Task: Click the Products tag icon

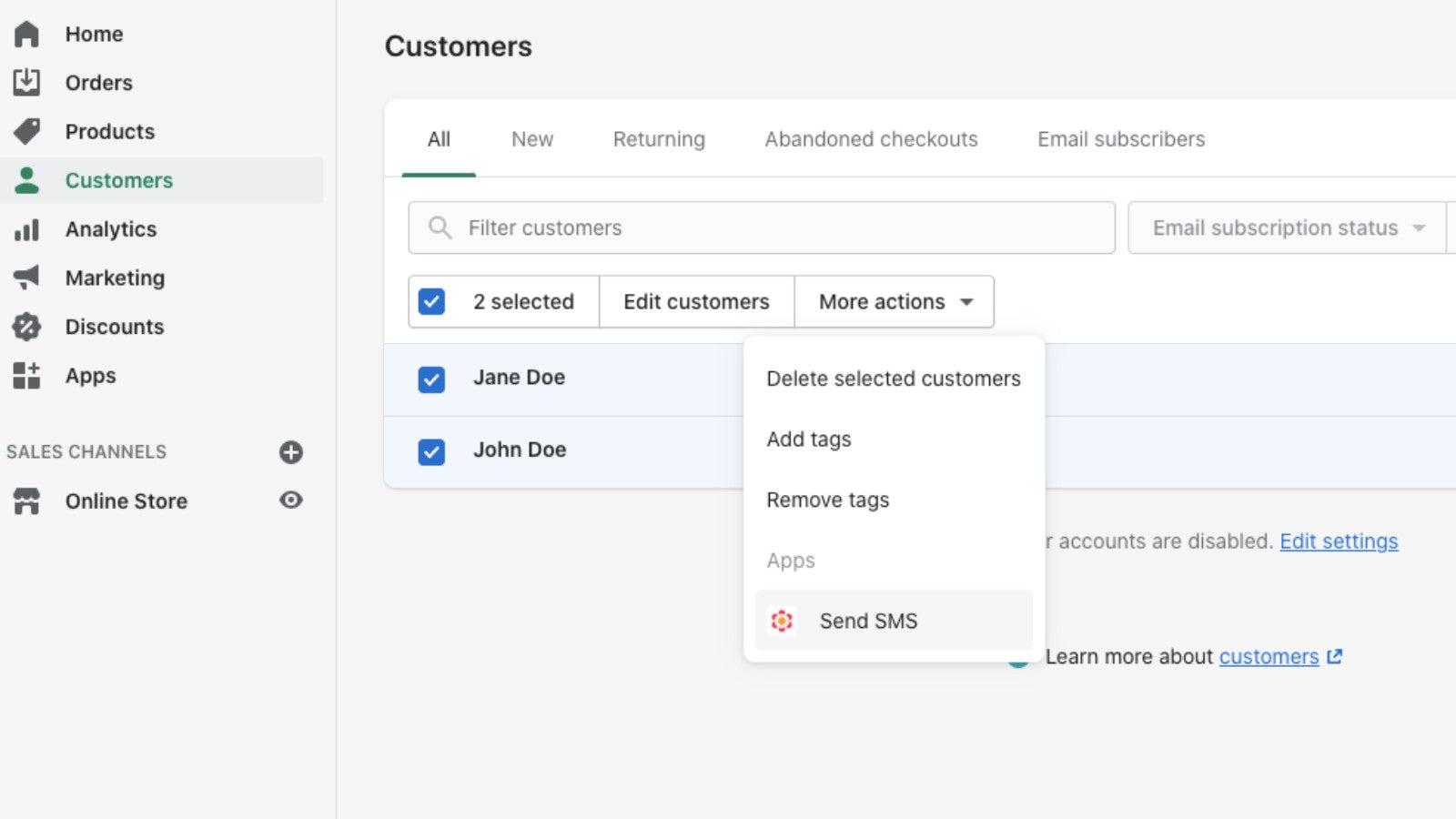Action: 27,131
